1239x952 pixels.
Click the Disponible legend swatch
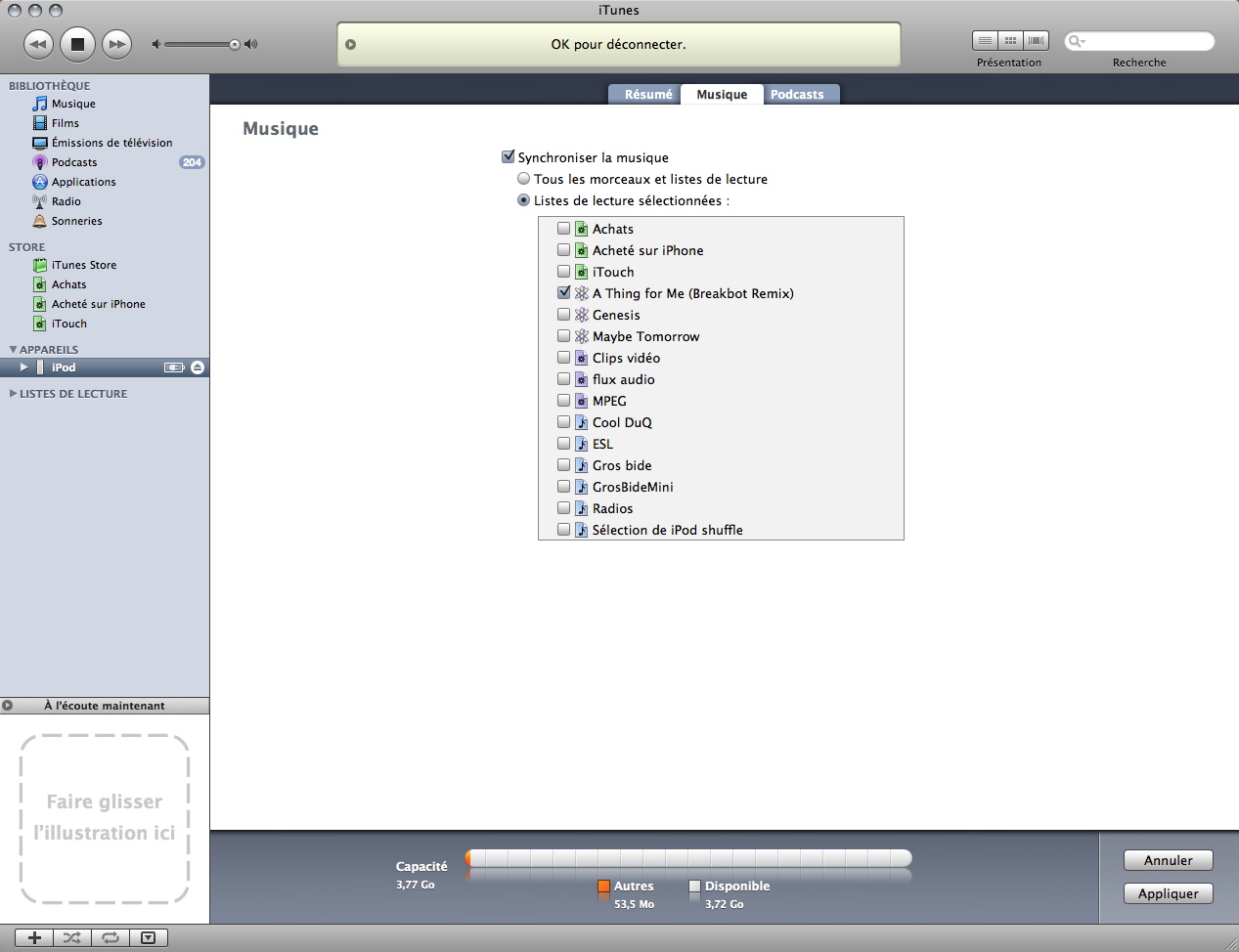point(694,887)
